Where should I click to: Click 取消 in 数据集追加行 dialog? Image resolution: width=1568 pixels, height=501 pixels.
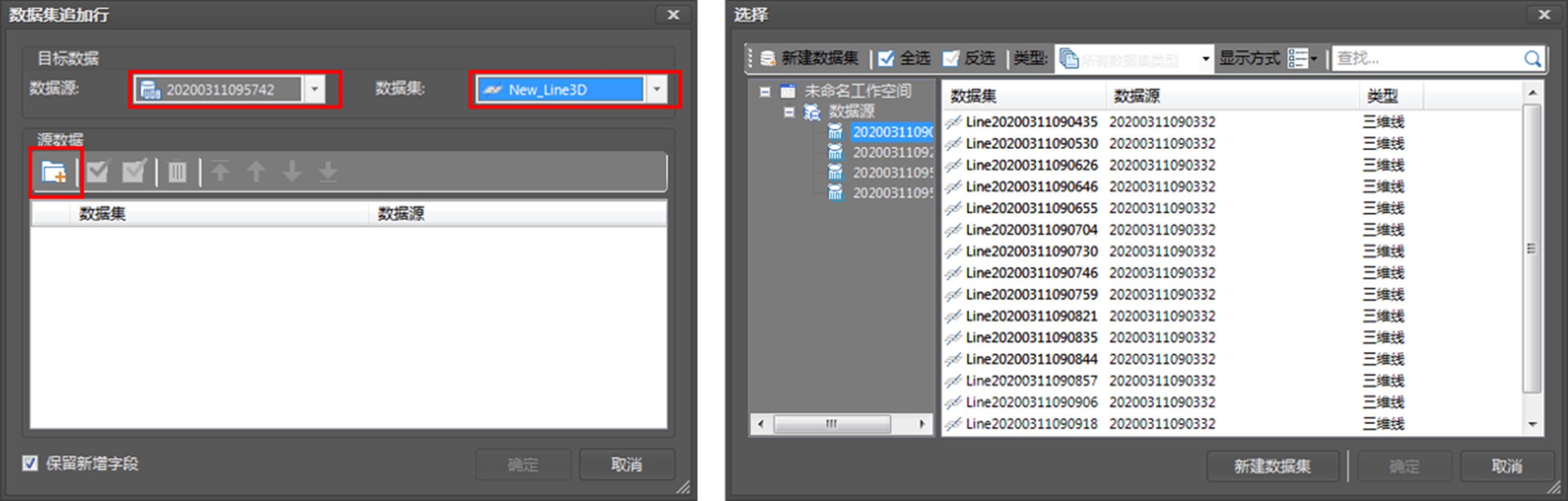626,464
